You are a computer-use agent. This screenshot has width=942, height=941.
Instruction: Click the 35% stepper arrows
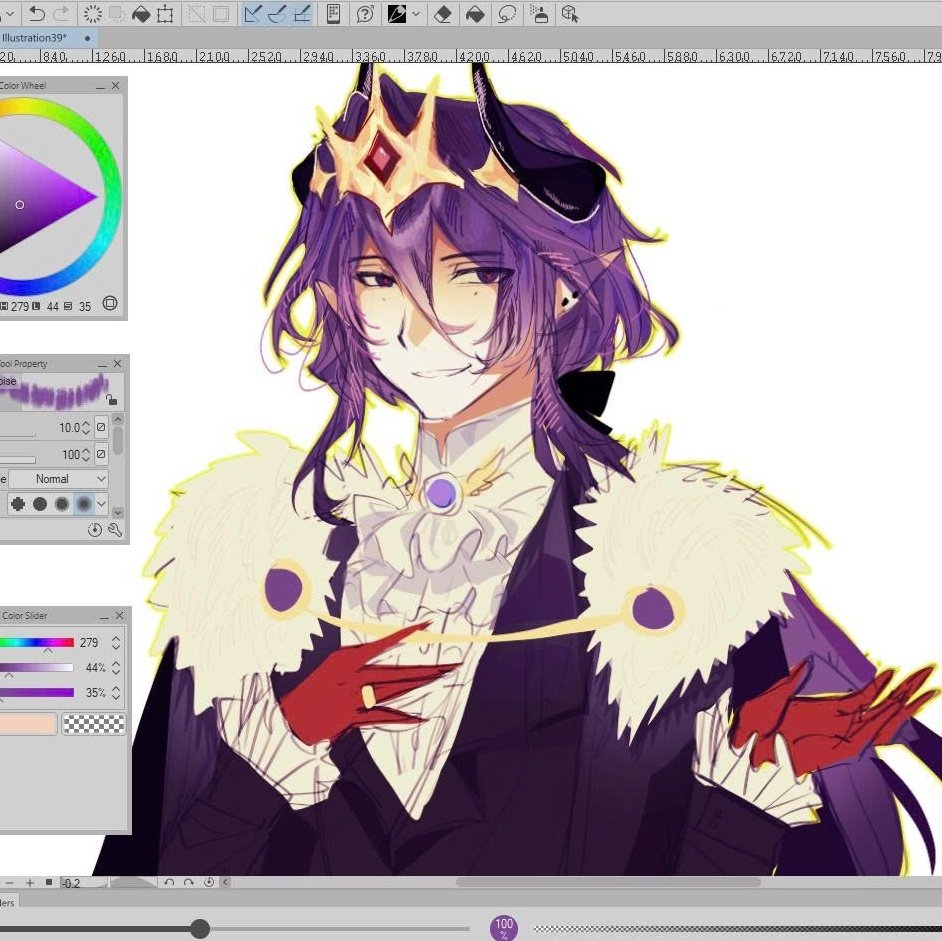116,693
